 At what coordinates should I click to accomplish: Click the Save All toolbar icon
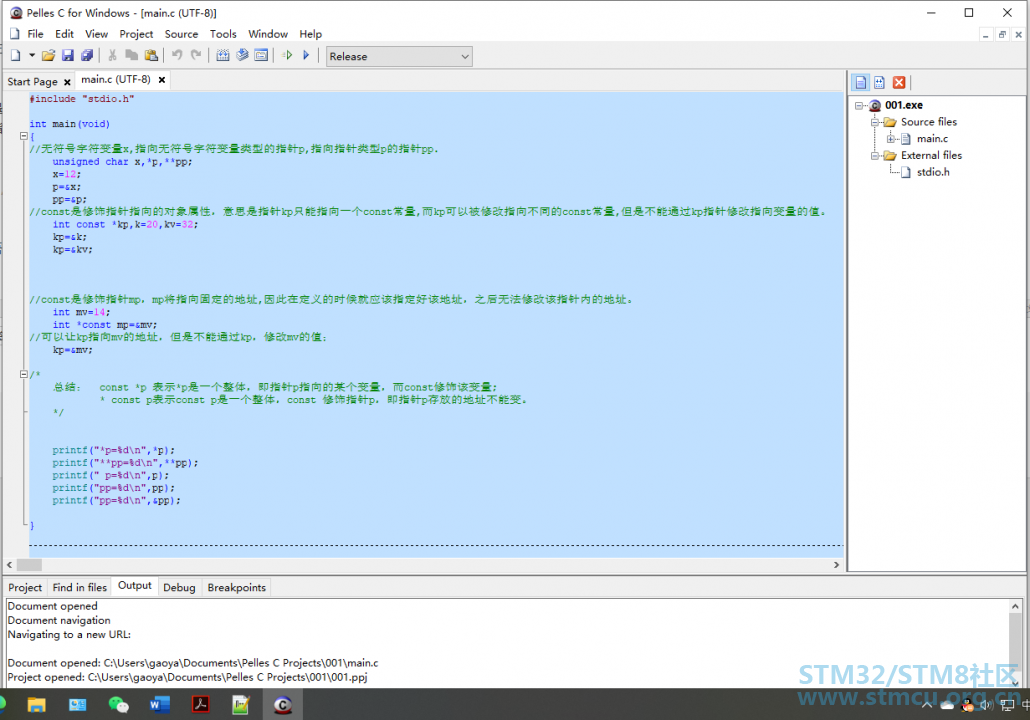click(x=87, y=56)
